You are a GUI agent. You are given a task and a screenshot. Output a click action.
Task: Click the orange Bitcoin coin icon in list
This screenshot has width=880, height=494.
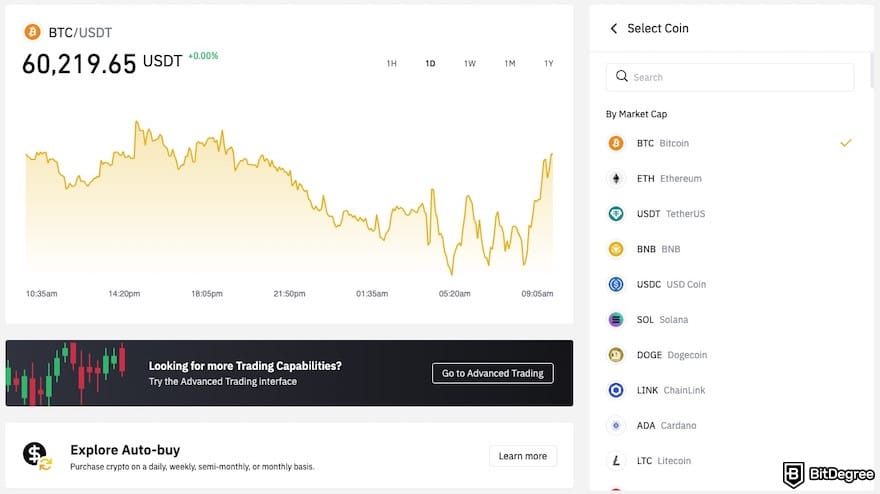(x=616, y=143)
